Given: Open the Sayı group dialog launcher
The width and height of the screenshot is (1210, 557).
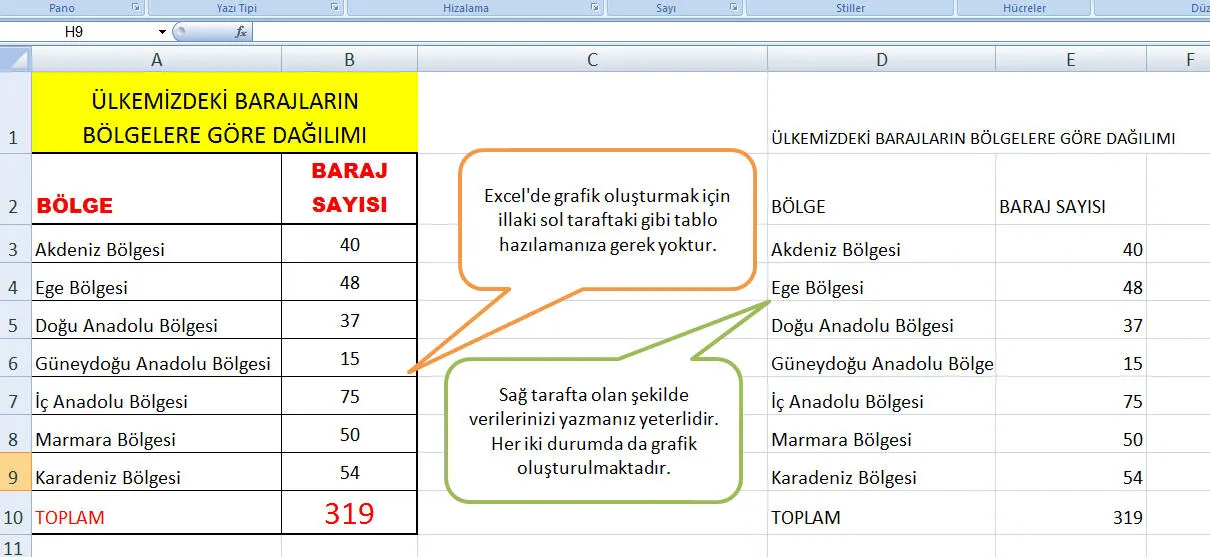Looking at the screenshot, I should [x=734, y=8].
